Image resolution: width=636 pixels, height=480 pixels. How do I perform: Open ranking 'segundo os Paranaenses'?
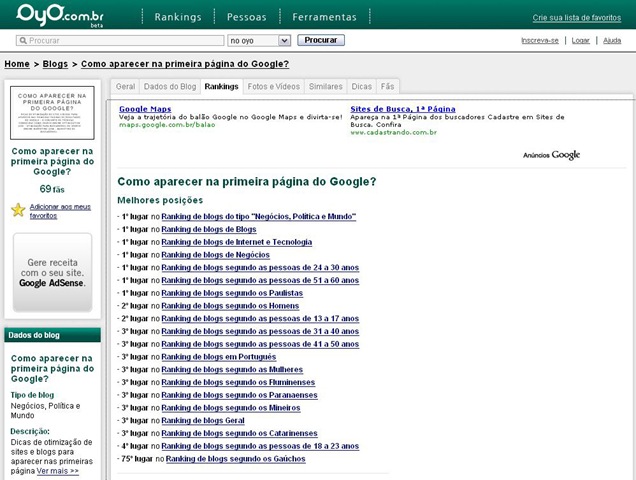click(x=239, y=395)
